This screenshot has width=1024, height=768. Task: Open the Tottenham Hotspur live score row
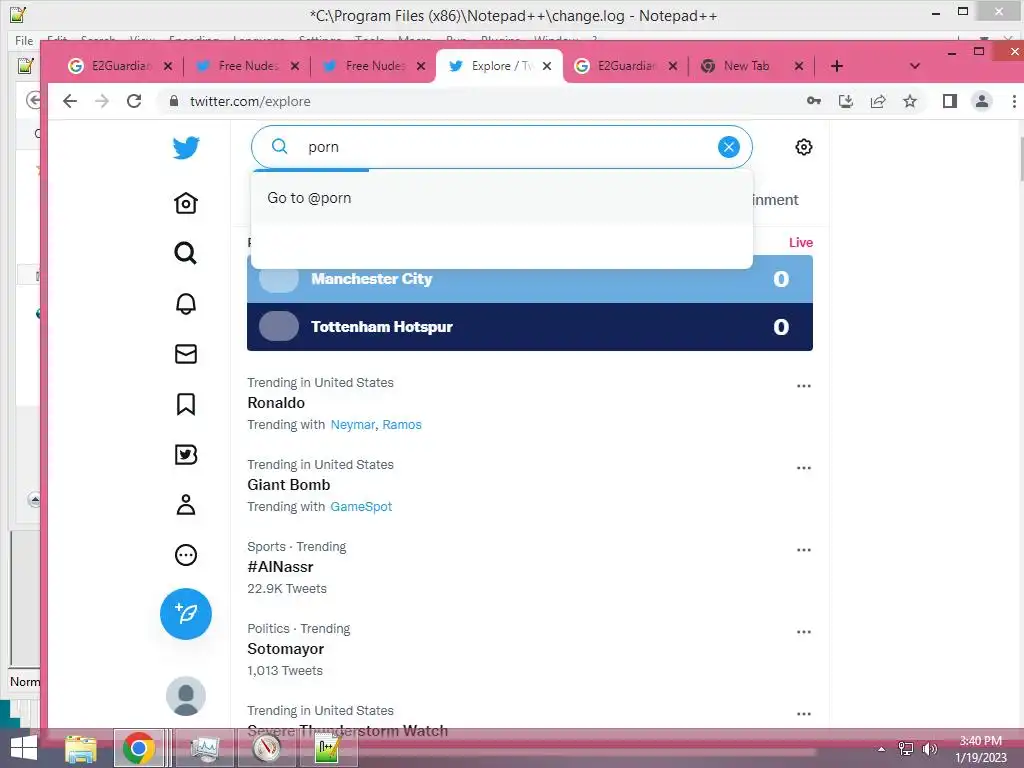pos(530,327)
